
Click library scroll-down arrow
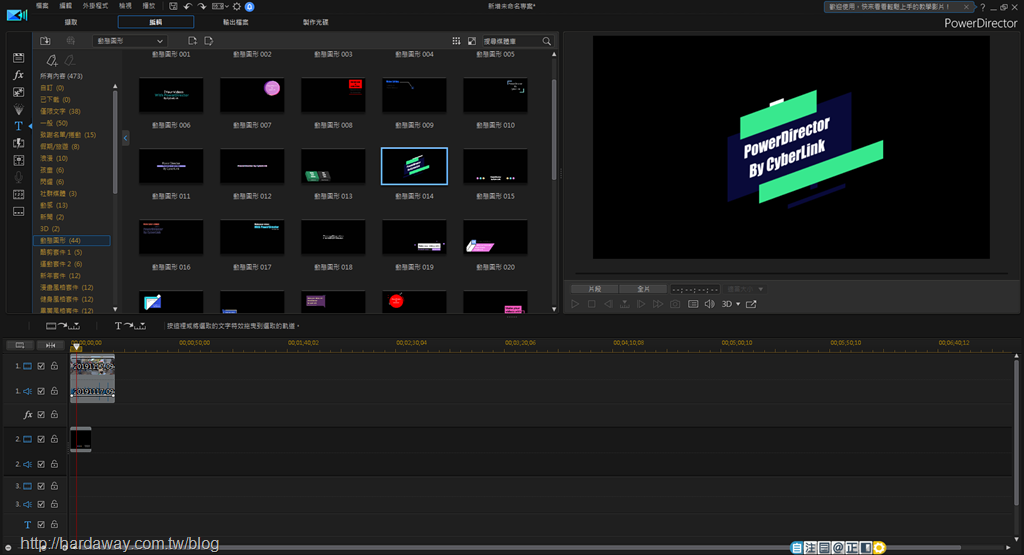coord(554,309)
